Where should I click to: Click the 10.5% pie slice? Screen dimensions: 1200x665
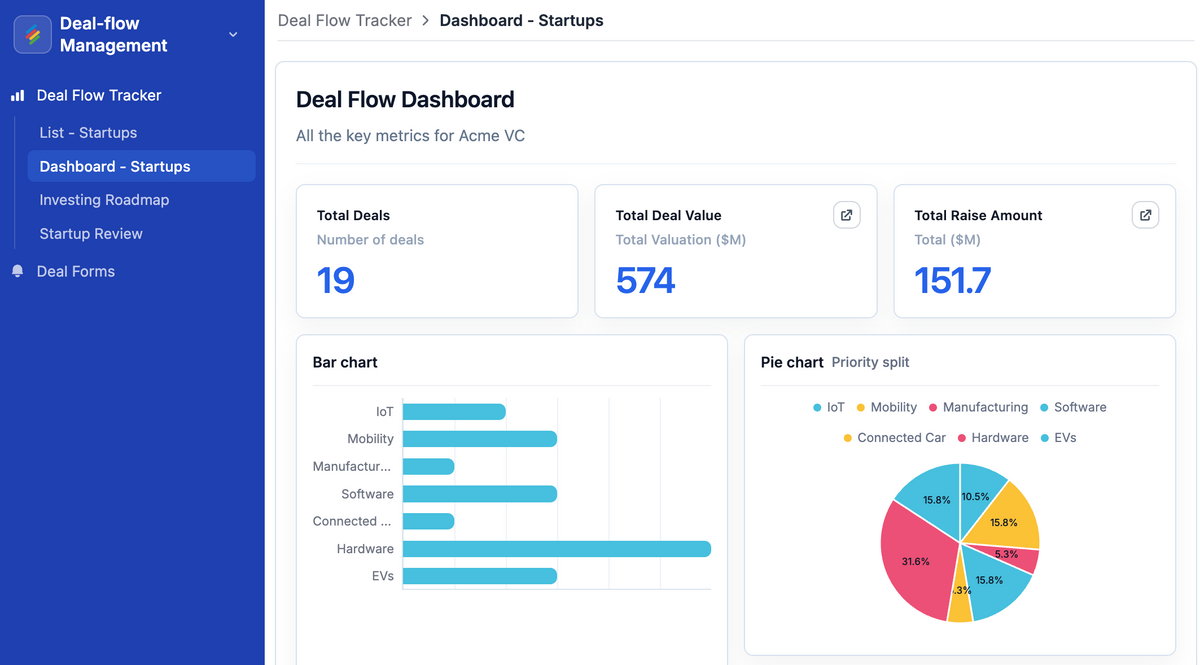pos(978,495)
